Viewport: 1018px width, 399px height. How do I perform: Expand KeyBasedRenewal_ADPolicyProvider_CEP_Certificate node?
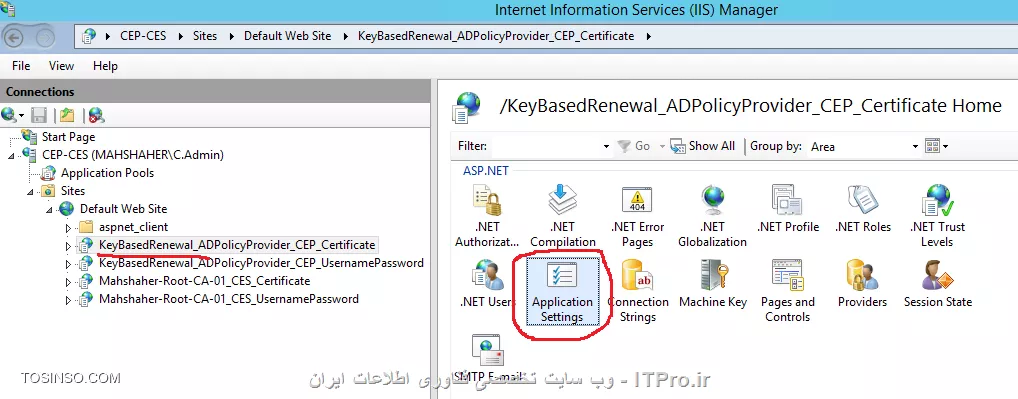pyautogui.click(x=68, y=246)
